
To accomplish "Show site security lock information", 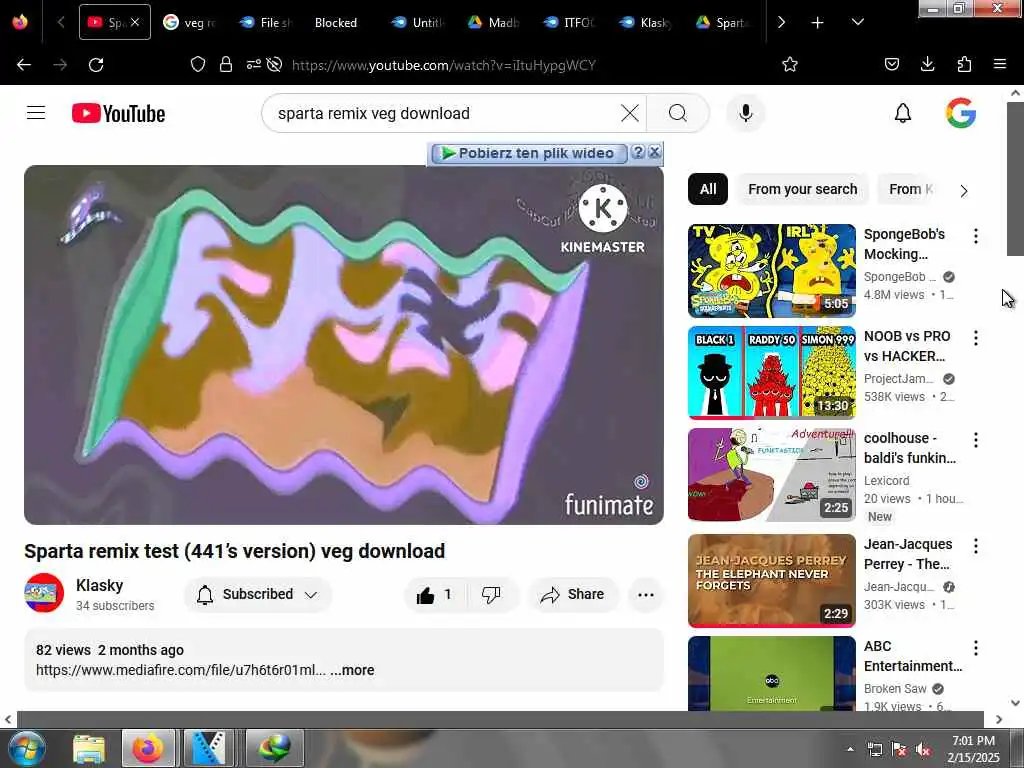I will point(226,64).
